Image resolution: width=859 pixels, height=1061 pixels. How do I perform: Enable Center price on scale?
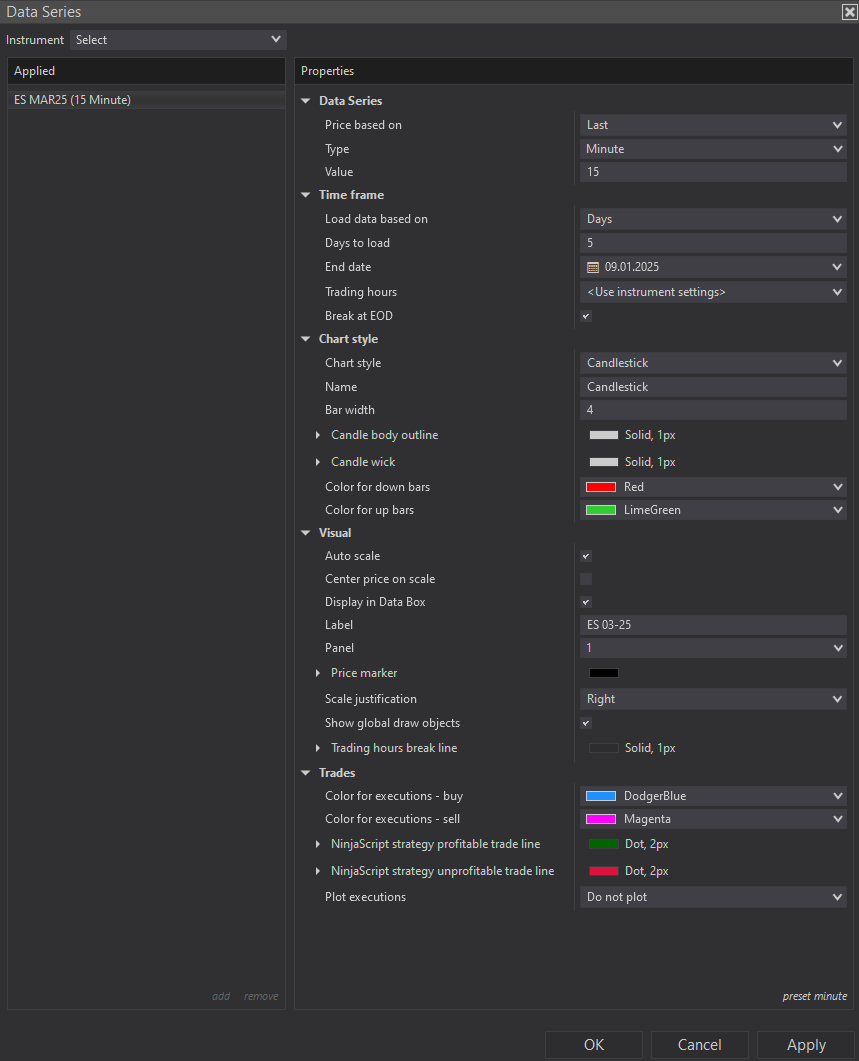pos(586,579)
